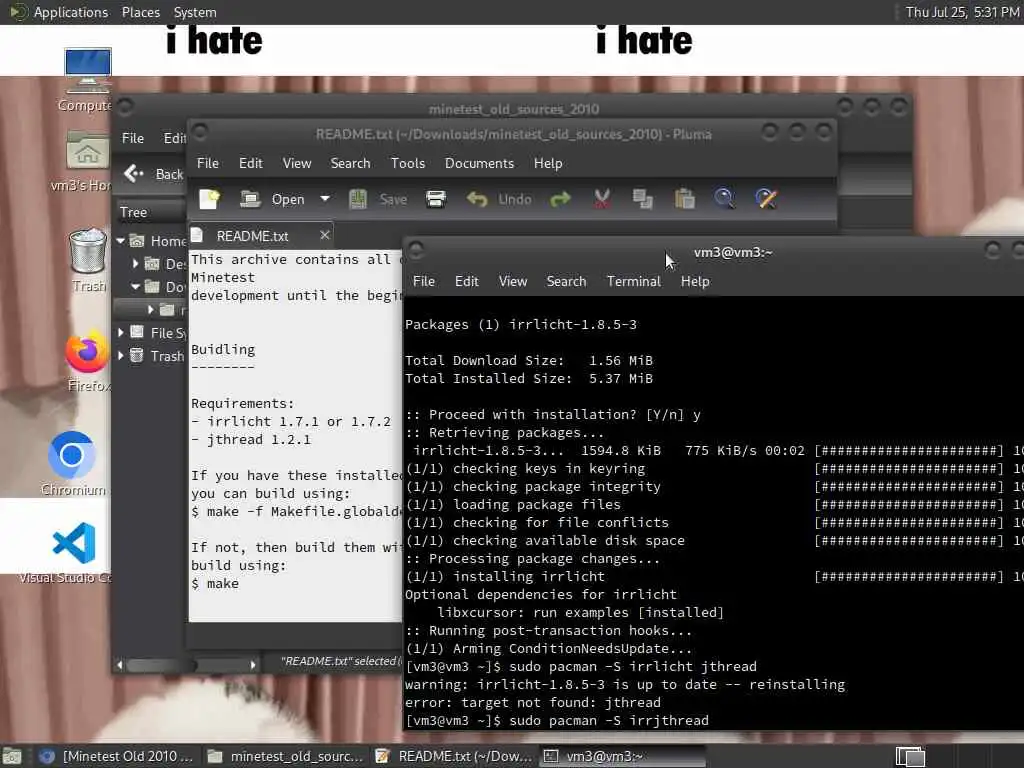Open Pluma's Search menu
This screenshot has width=1024, height=768.
coord(350,163)
